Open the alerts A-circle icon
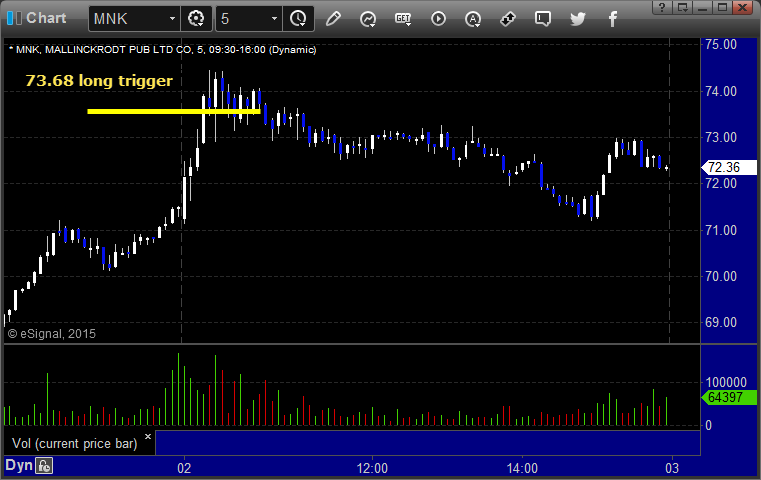This screenshot has height=480, width=761. (473, 19)
